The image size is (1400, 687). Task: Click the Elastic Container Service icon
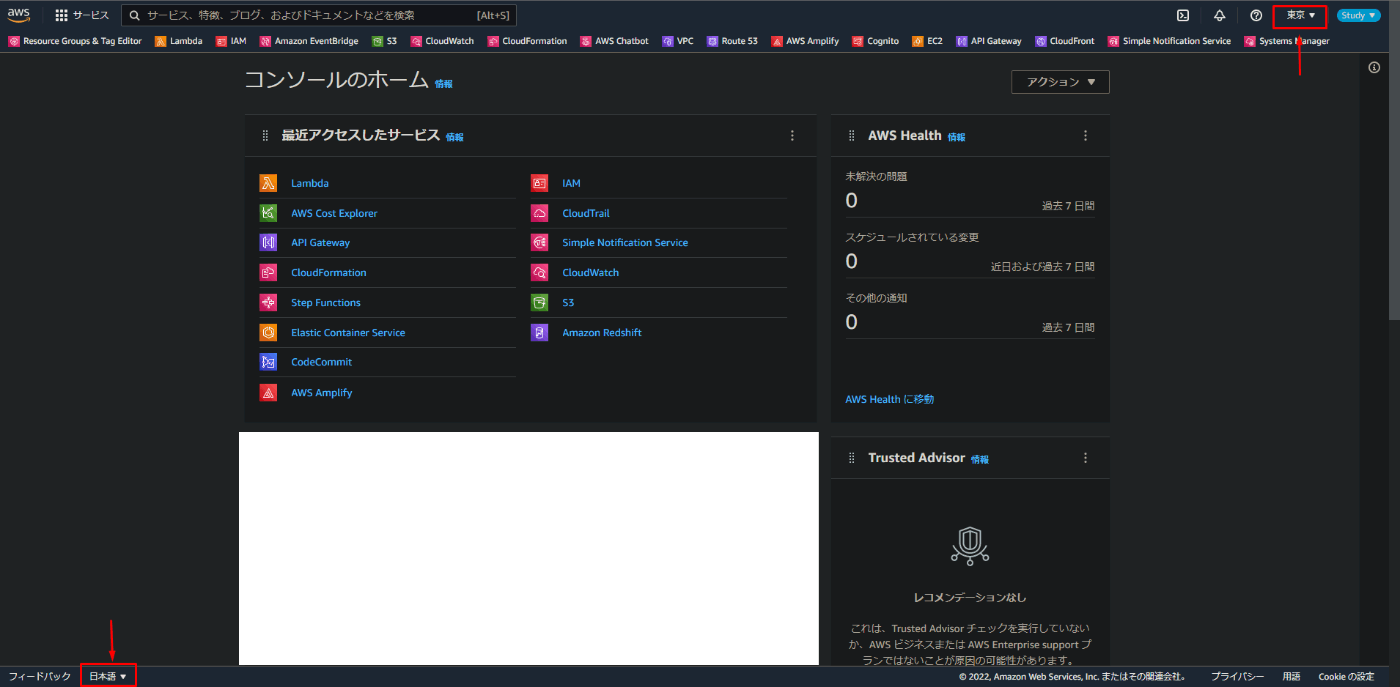tap(268, 332)
